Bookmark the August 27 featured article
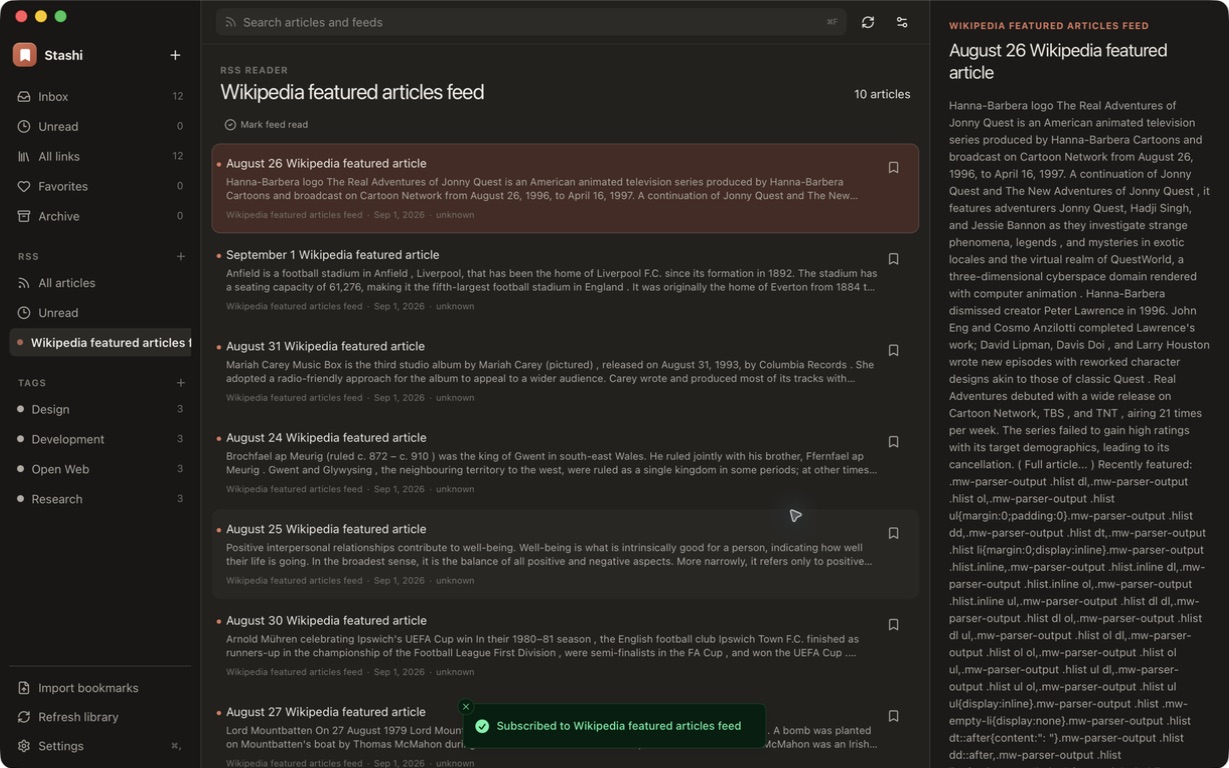Screen dimensions: 1229x768 point(894,716)
